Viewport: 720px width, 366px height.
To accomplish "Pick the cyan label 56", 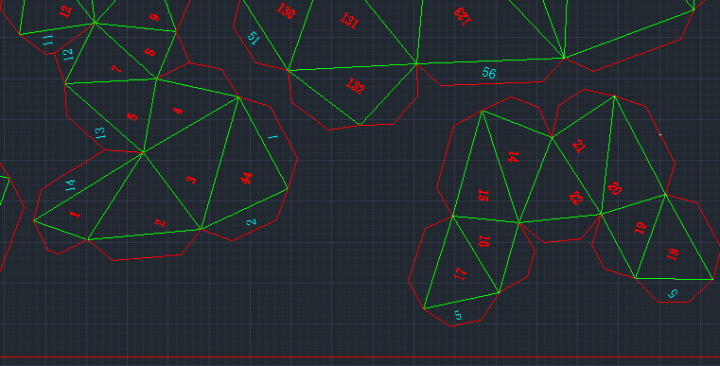I will (489, 73).
